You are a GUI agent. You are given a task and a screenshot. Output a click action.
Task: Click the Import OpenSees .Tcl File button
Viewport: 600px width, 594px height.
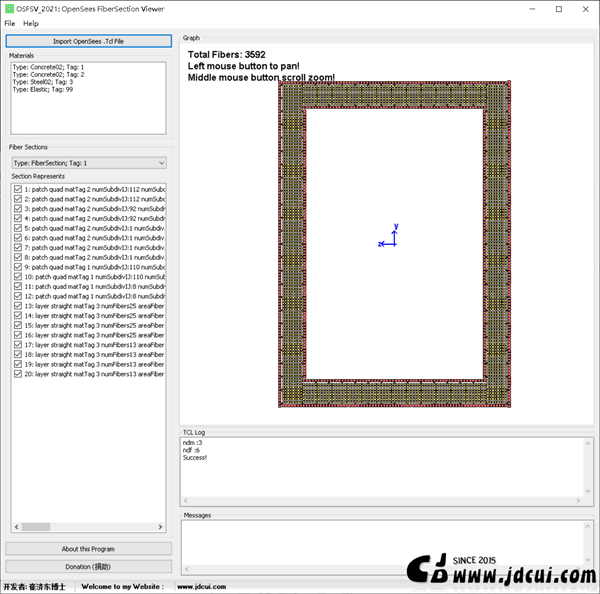(x=88, y=41)
